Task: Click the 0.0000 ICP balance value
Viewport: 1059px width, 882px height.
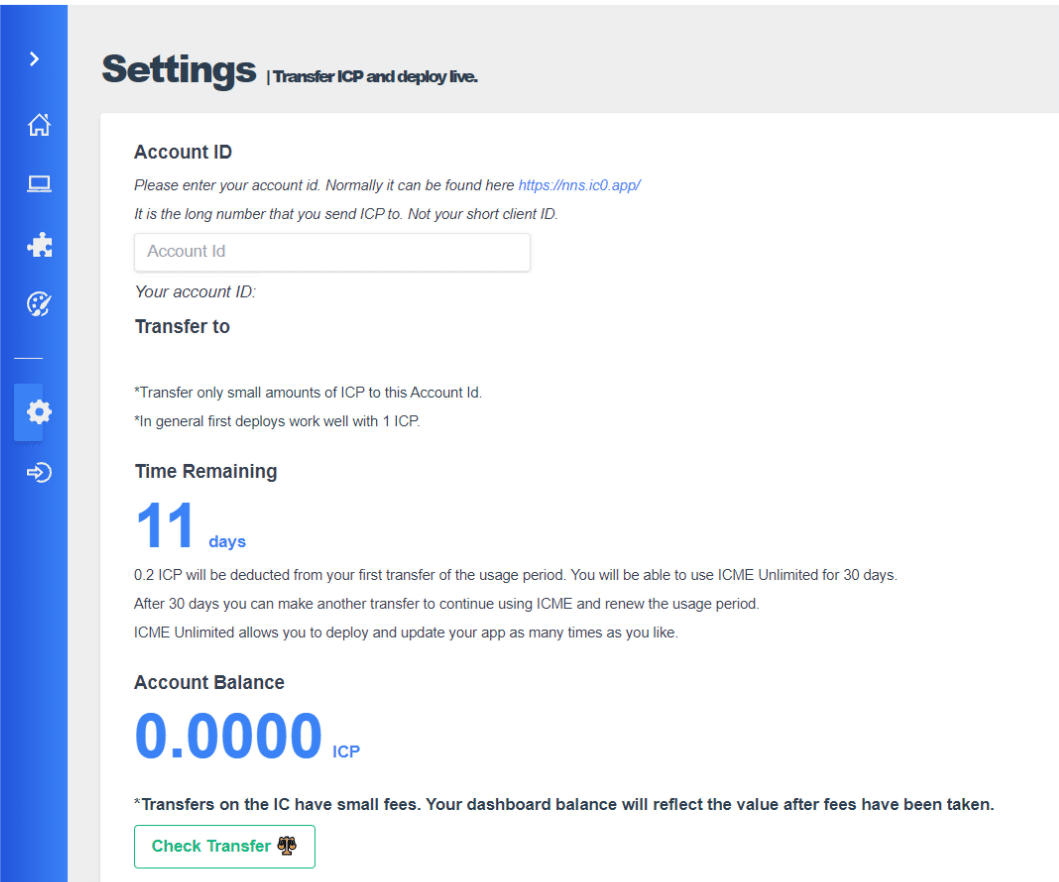Action: [228, 735]
